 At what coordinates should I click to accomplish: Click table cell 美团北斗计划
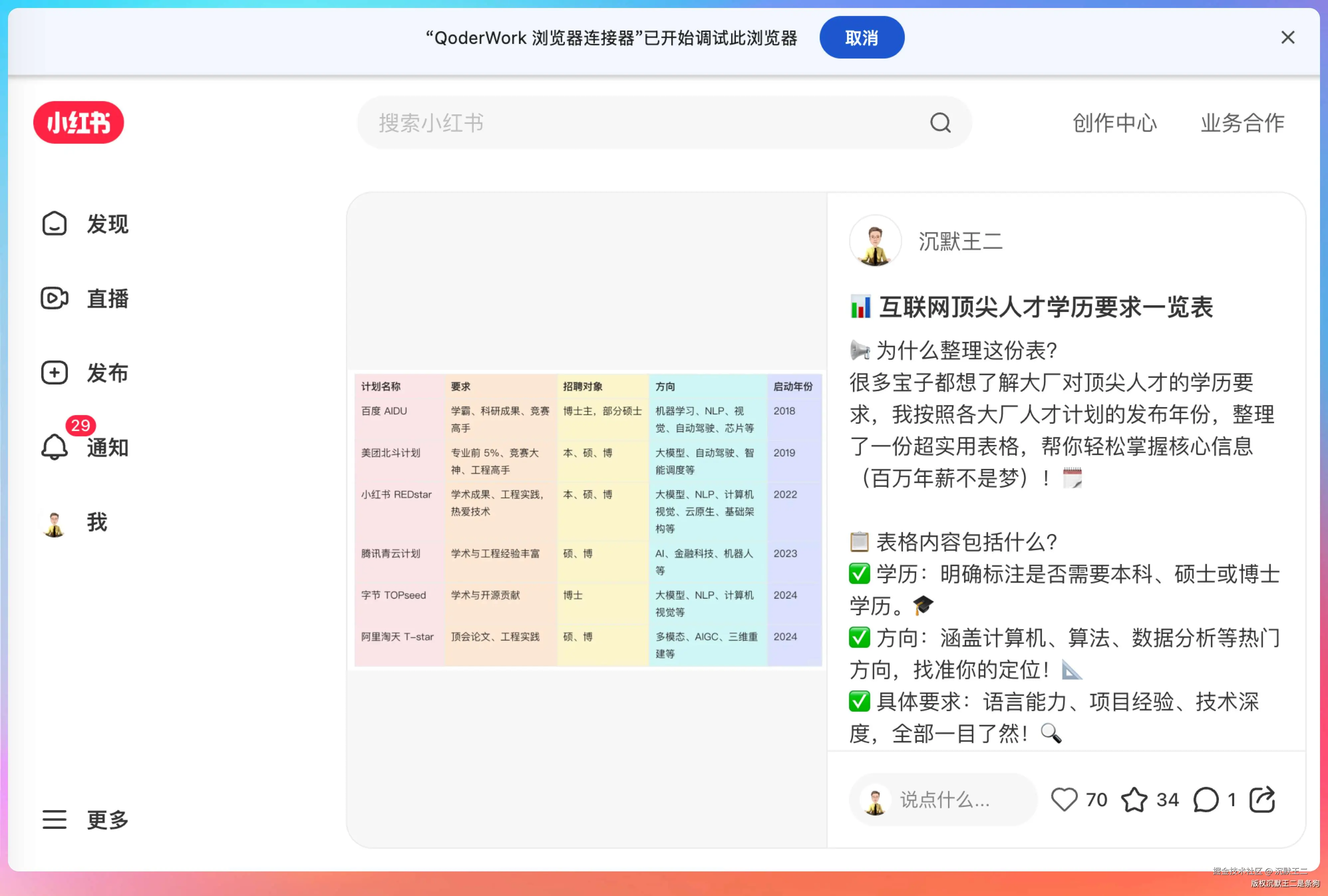click(390, 453)
